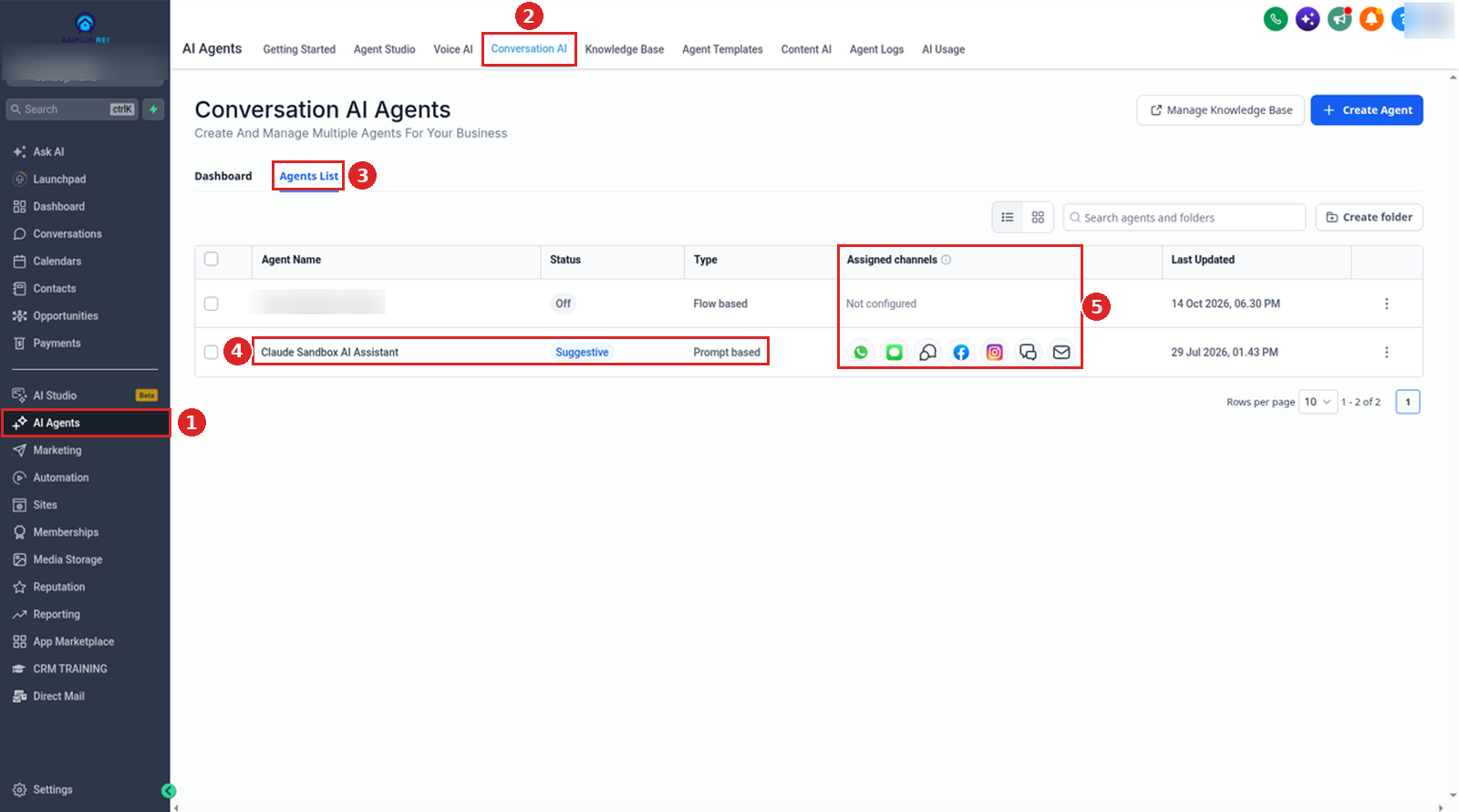
Task: Check the Flow based agent row checkbox
Action: click(x=212, y=303)
